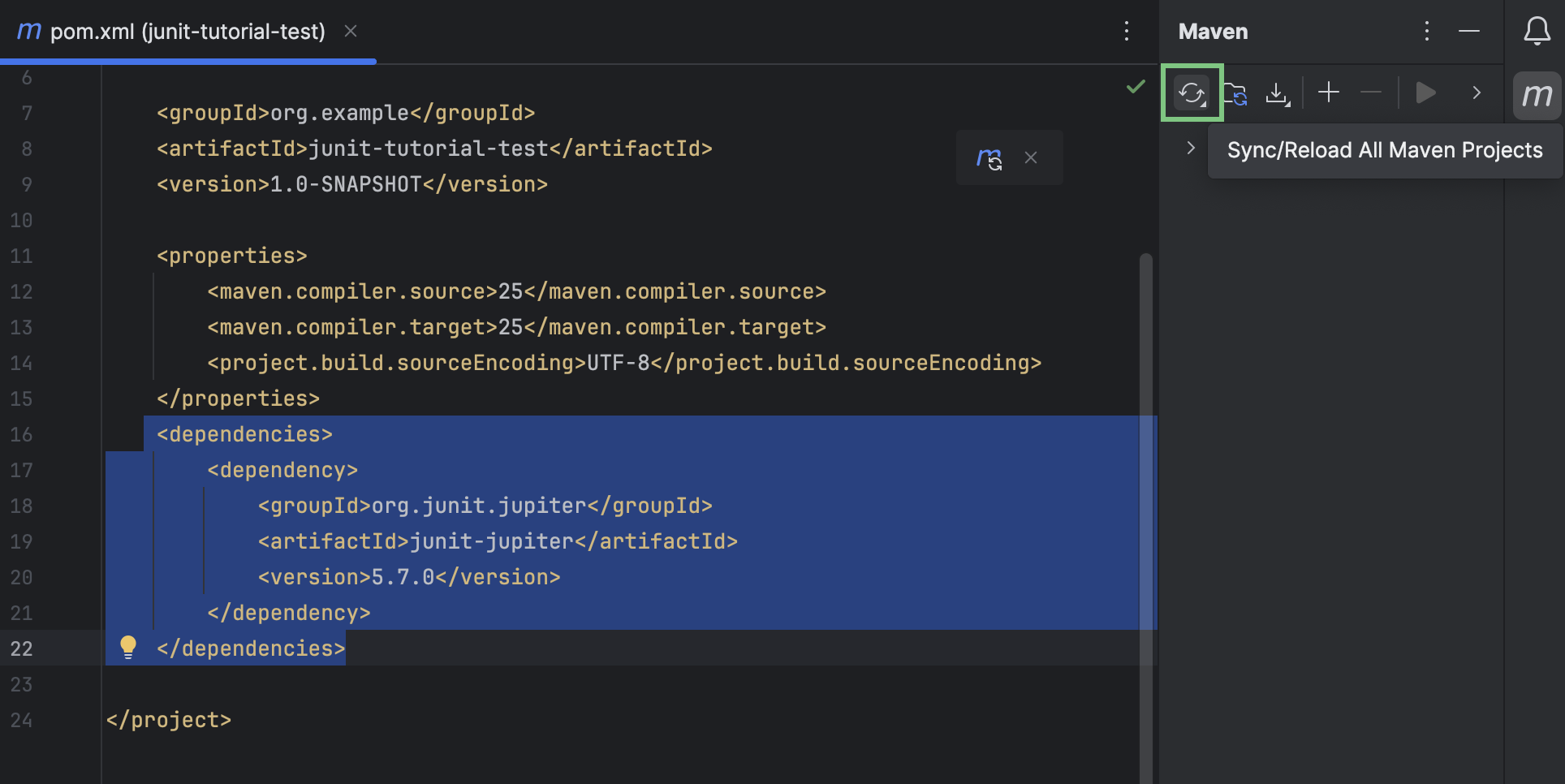Open the Maven panel options menu

point(1426,32)
